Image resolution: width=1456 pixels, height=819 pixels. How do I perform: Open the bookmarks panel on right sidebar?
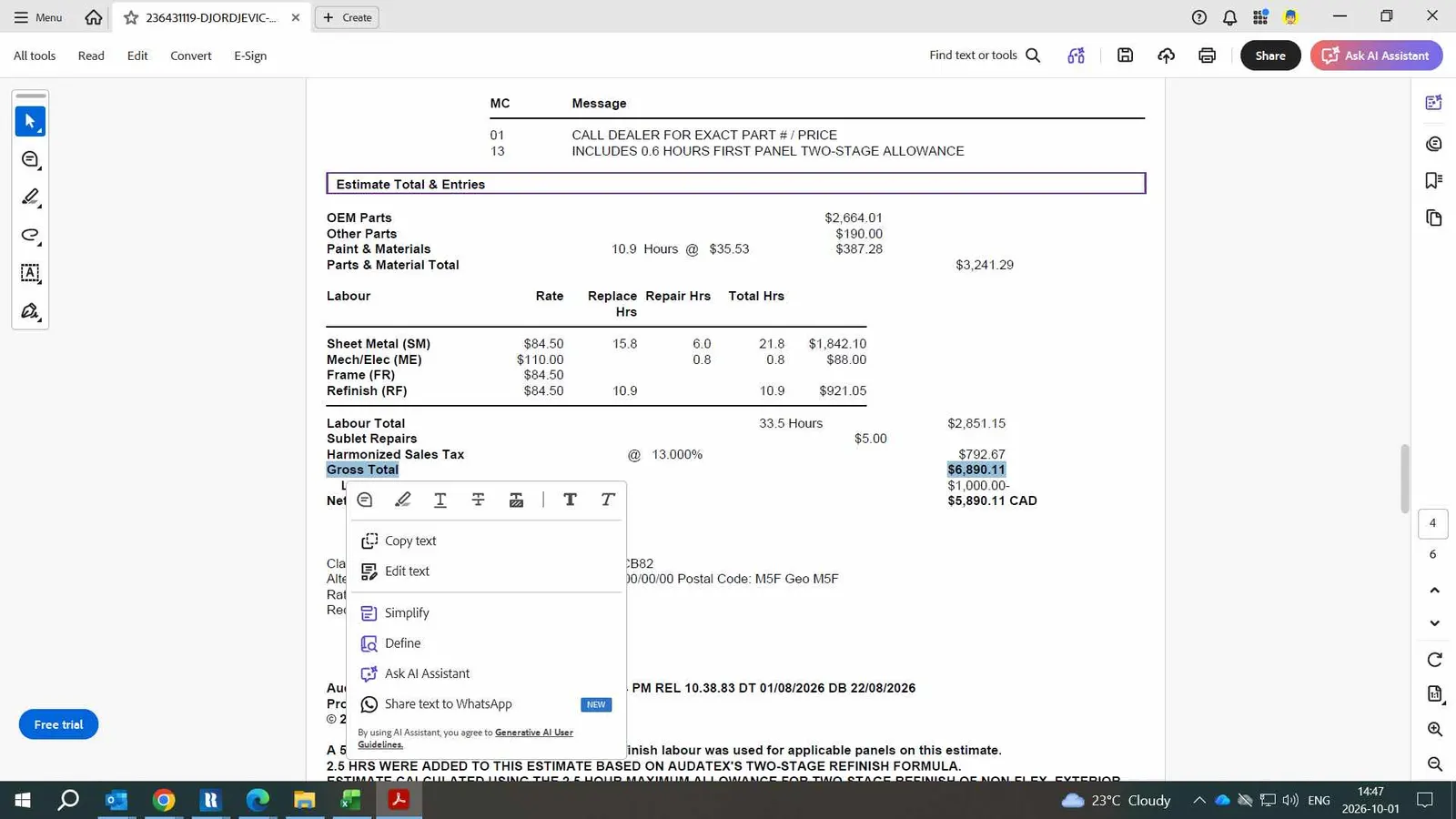coord(1434,180)
